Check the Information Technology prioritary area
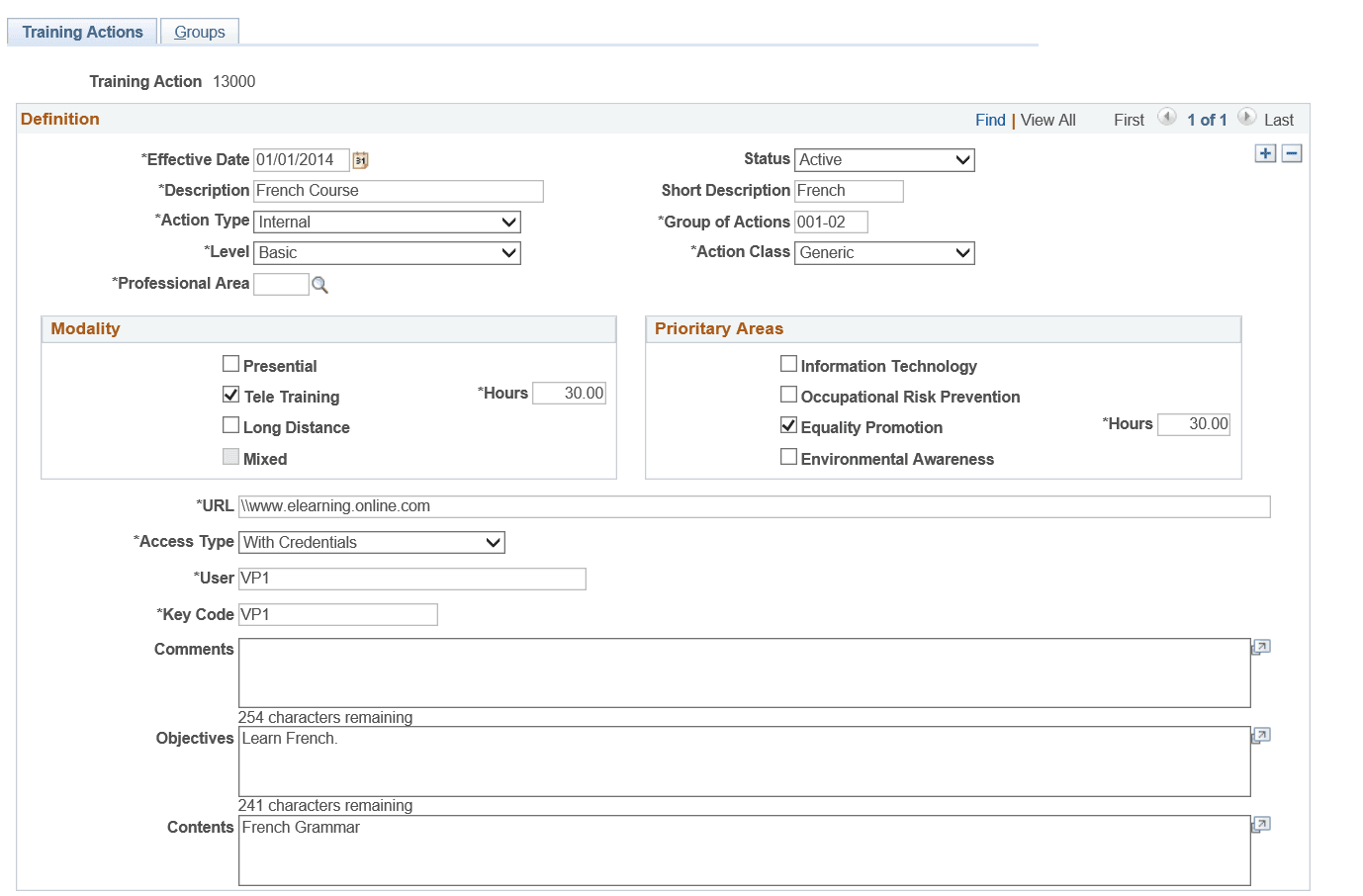The height and width of the screenshot is (896, 1363). (788, 364)
